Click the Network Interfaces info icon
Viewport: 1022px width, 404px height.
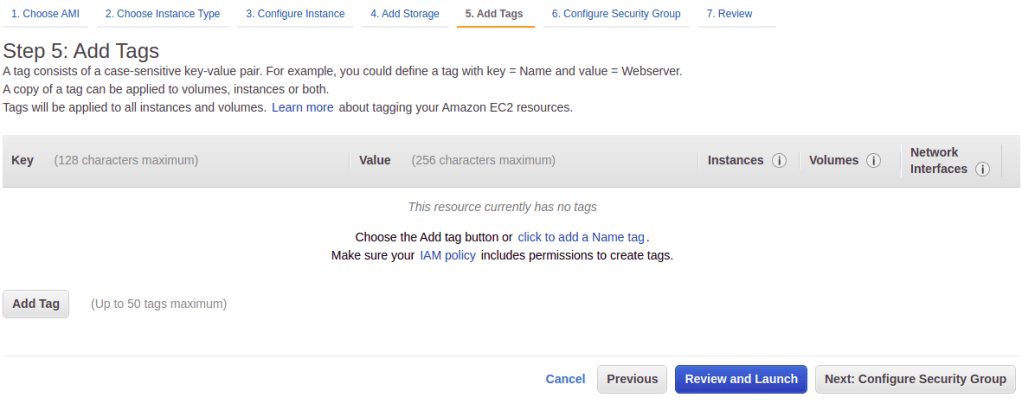pyautogui.click(x=982, y=169)
